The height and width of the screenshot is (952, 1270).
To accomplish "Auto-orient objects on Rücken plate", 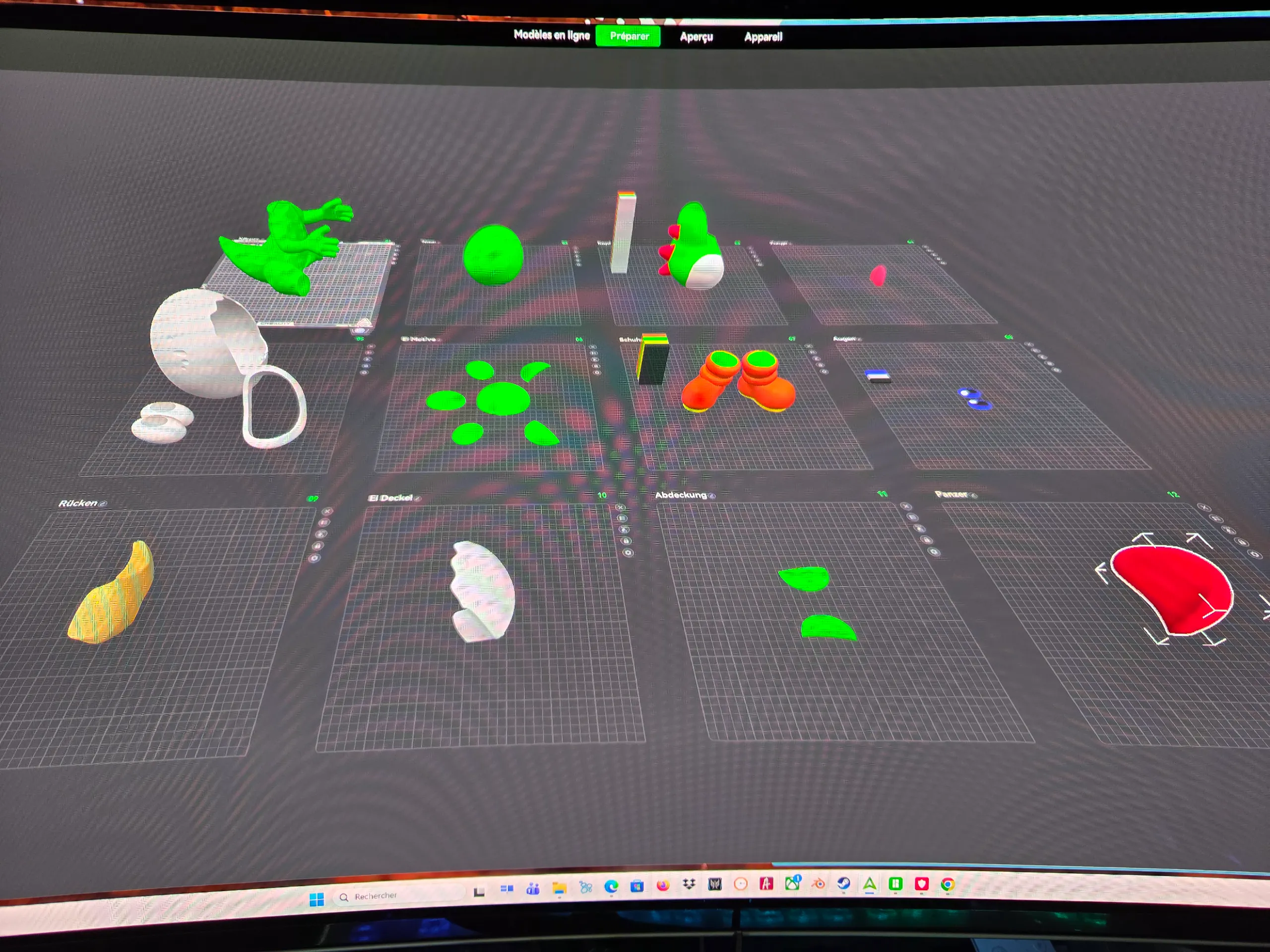I will point(324,522).
